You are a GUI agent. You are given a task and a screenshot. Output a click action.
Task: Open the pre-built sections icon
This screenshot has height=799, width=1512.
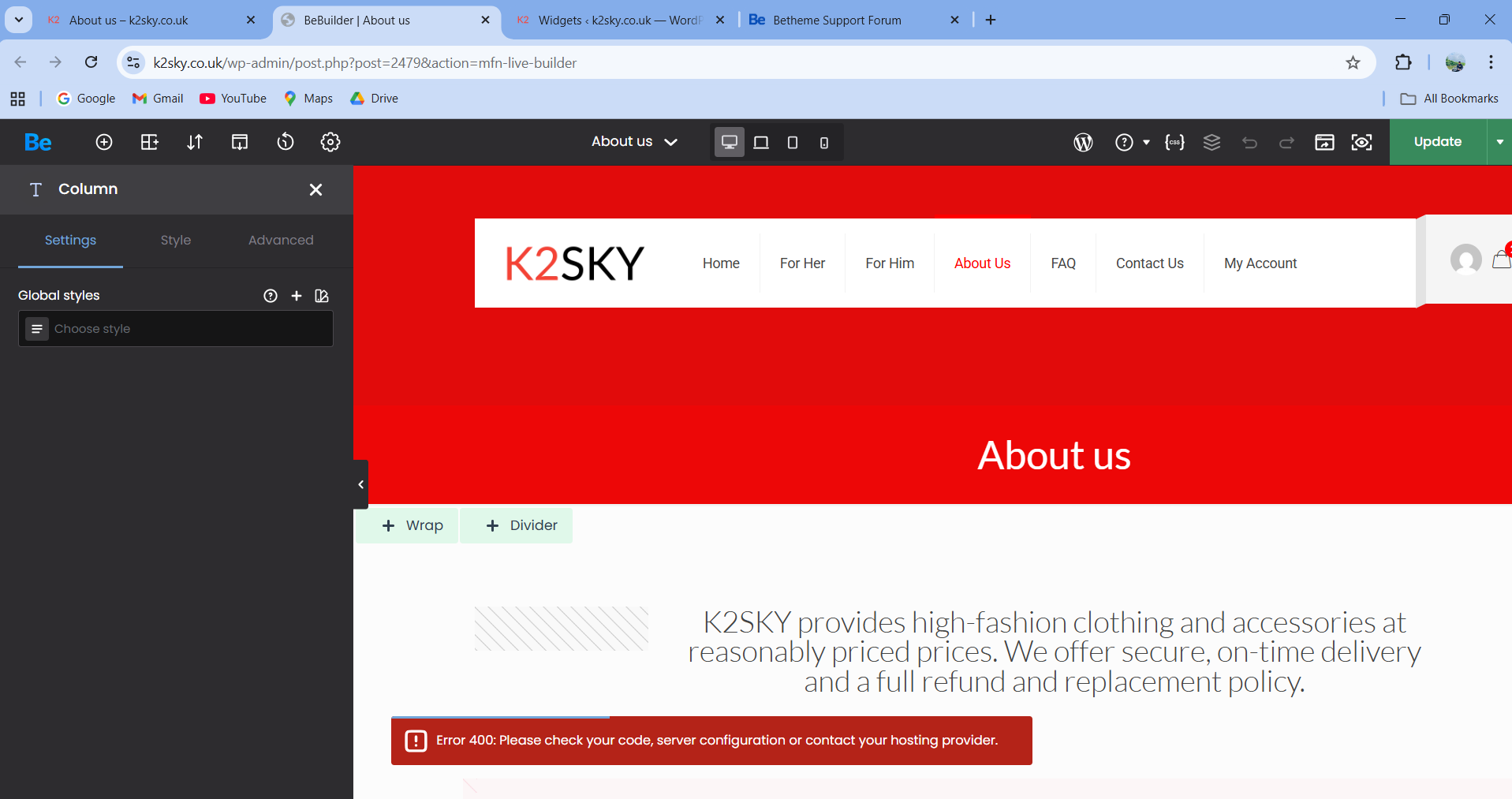[x=149, y=142]
